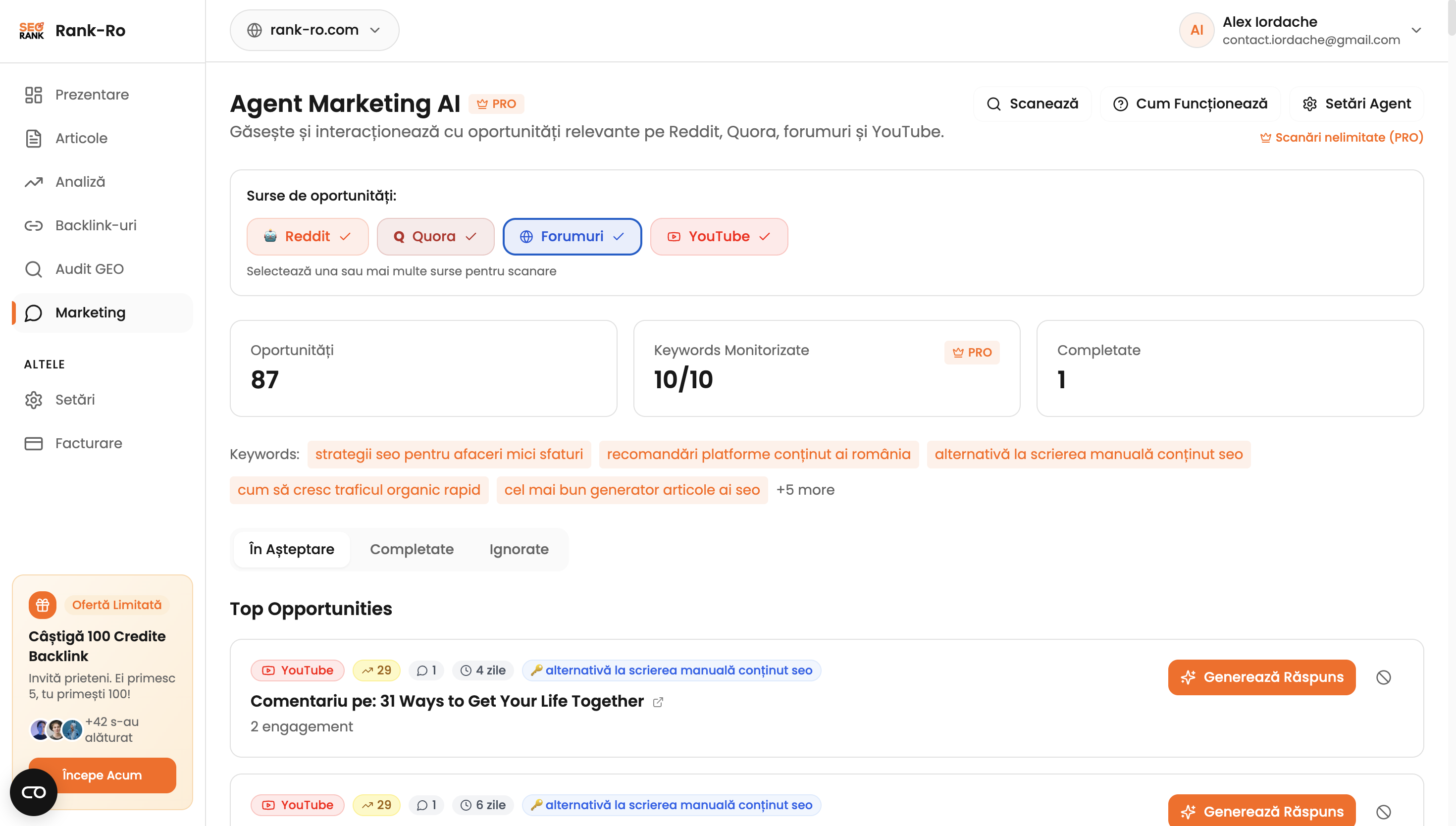Screen dimensions: 1456x826
Task: Click the page vertical scrollbar
Action: coord(1451,17)
